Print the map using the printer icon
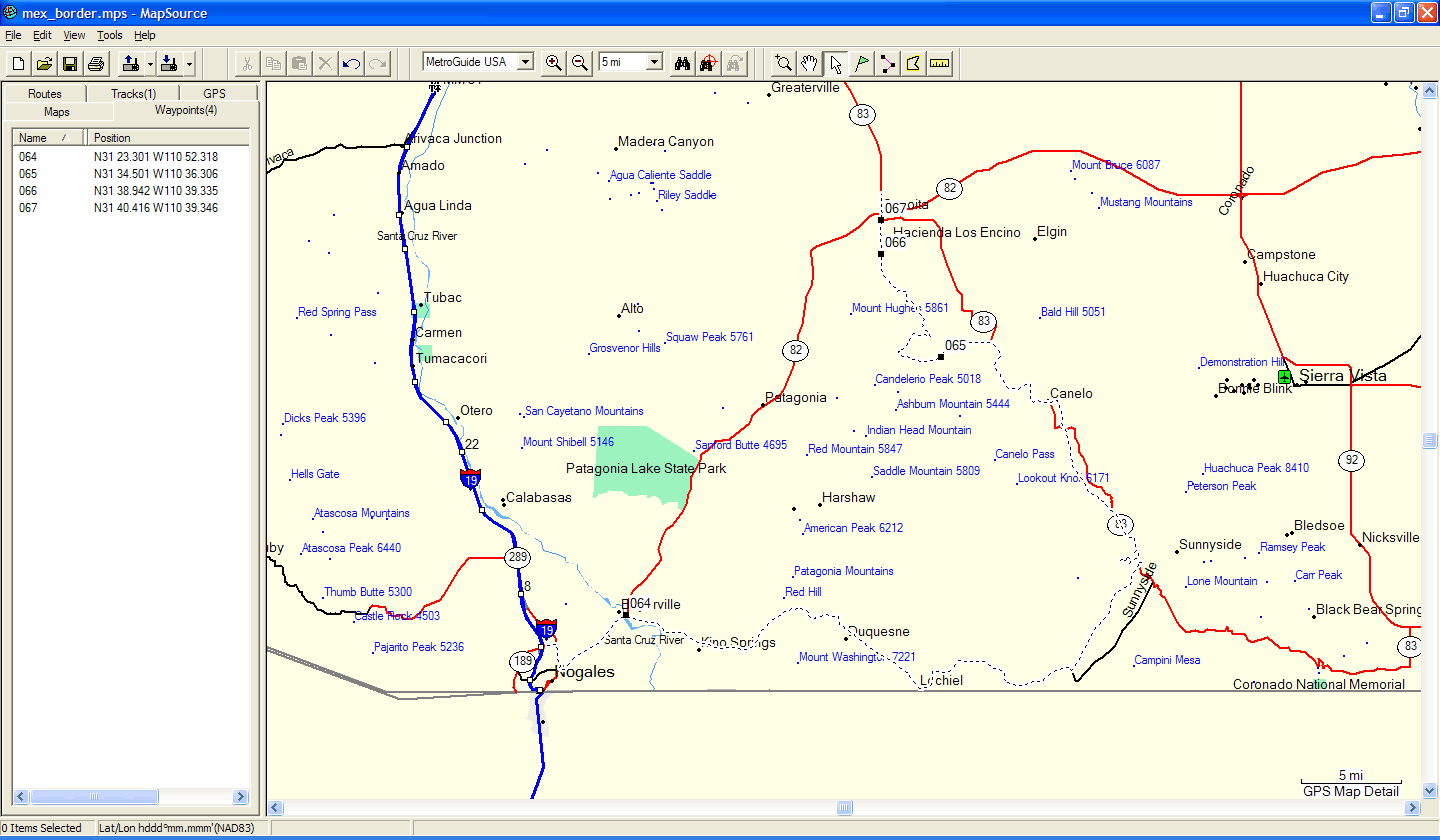 [x=96, y=64]
